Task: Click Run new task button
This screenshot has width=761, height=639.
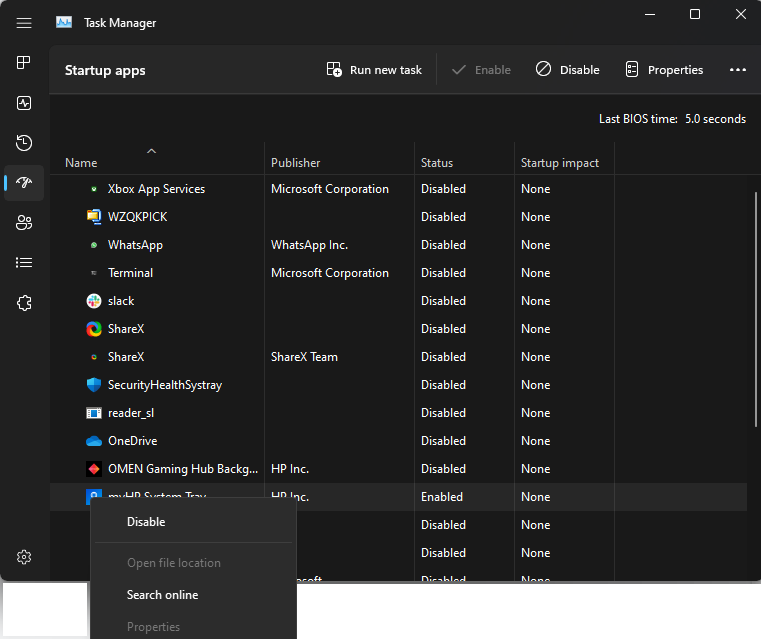Action: pyautogui.click(x=374, y=70)
